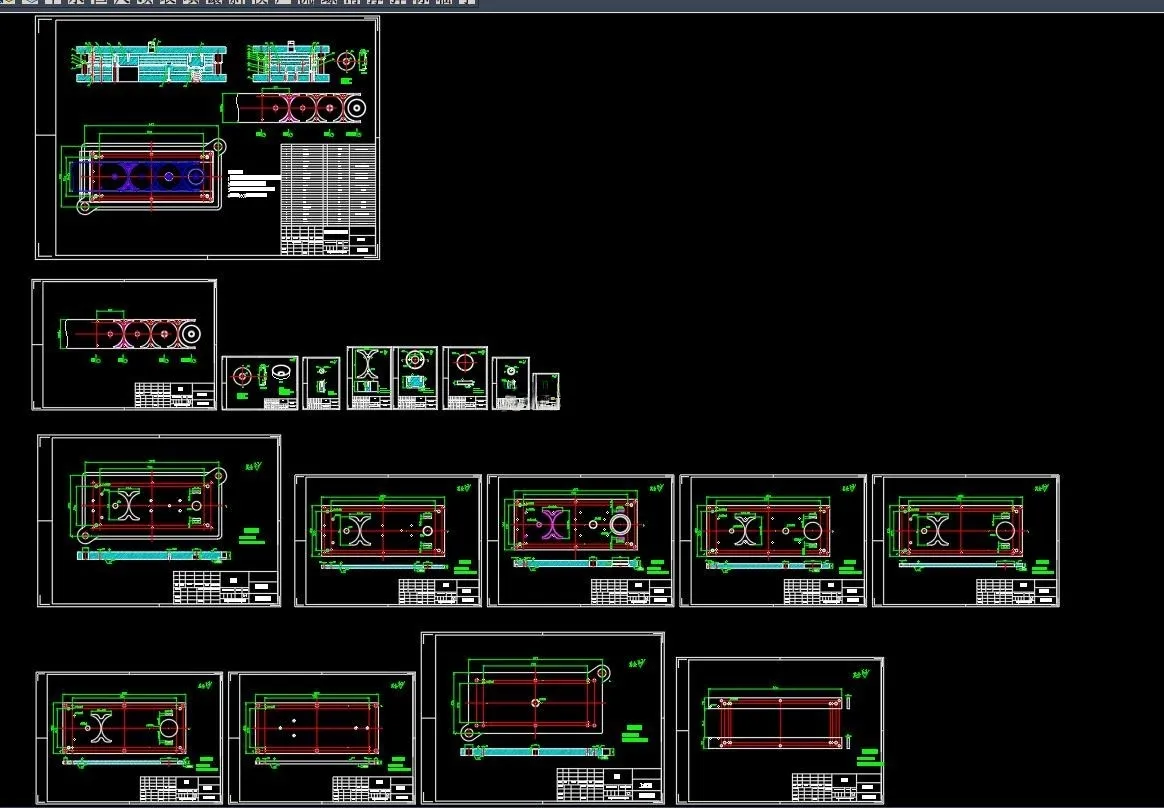Select the die shoe sheet with lugs and no cutout
The image size is (1164, 808).
coord(543,718)
